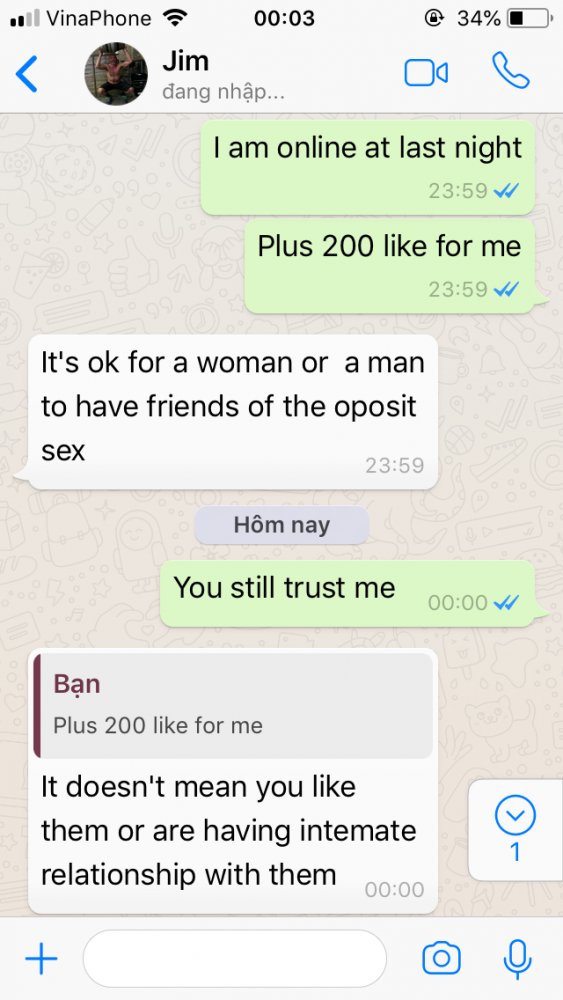Start a video call with Jim

(x=426, y=73)
